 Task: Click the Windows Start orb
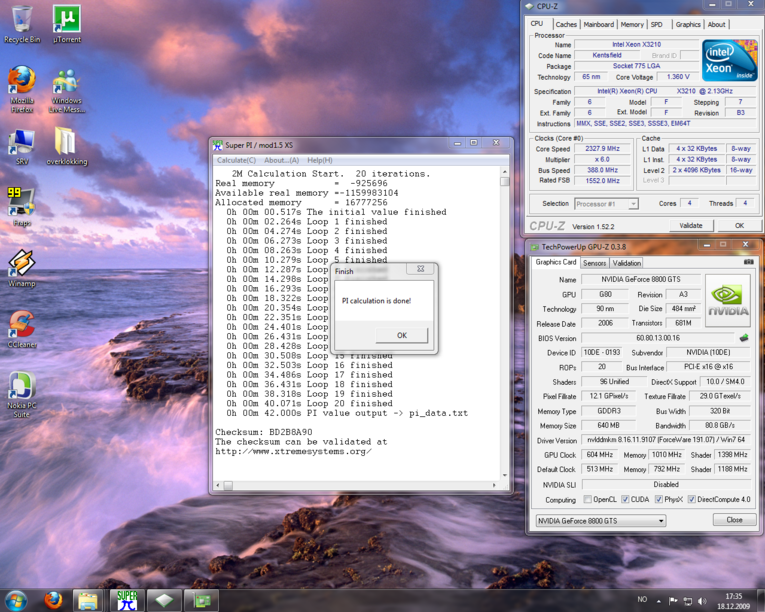16,600
